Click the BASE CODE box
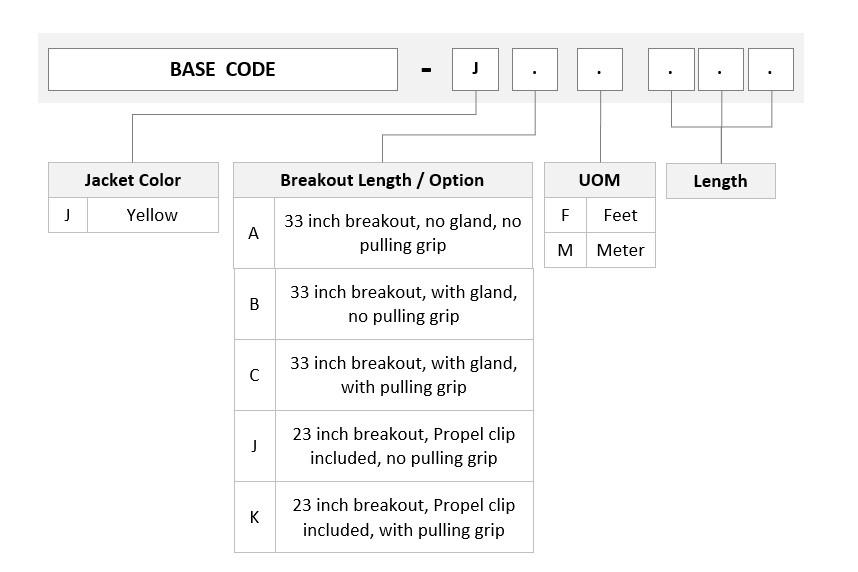 coord(223,70)
